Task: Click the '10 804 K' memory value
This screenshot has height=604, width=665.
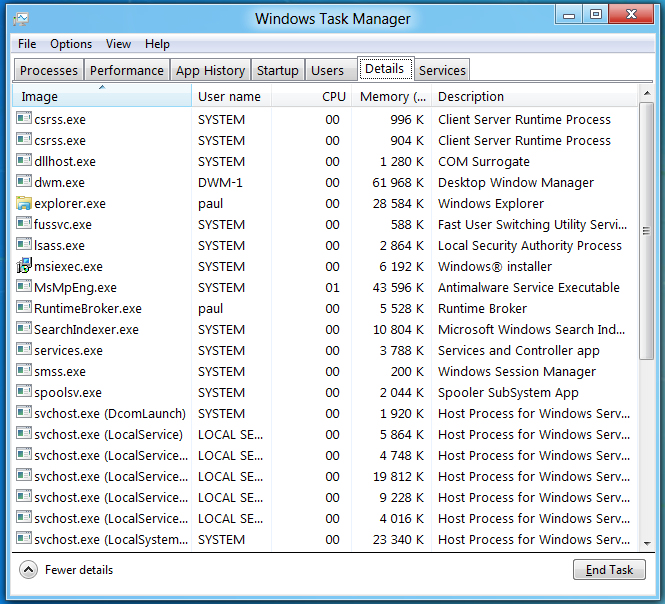Action: [x=398, y=330]
